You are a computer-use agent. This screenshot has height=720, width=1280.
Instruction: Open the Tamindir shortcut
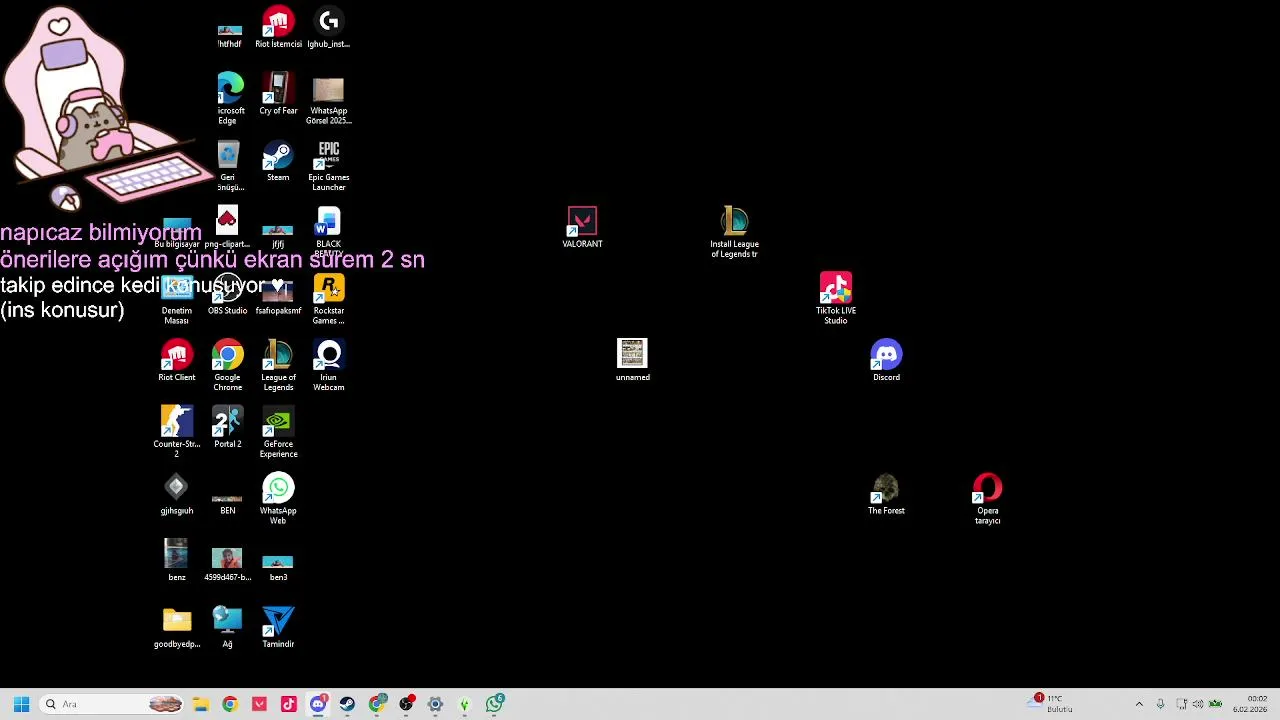pyautogui.click(x=278, y=628)
